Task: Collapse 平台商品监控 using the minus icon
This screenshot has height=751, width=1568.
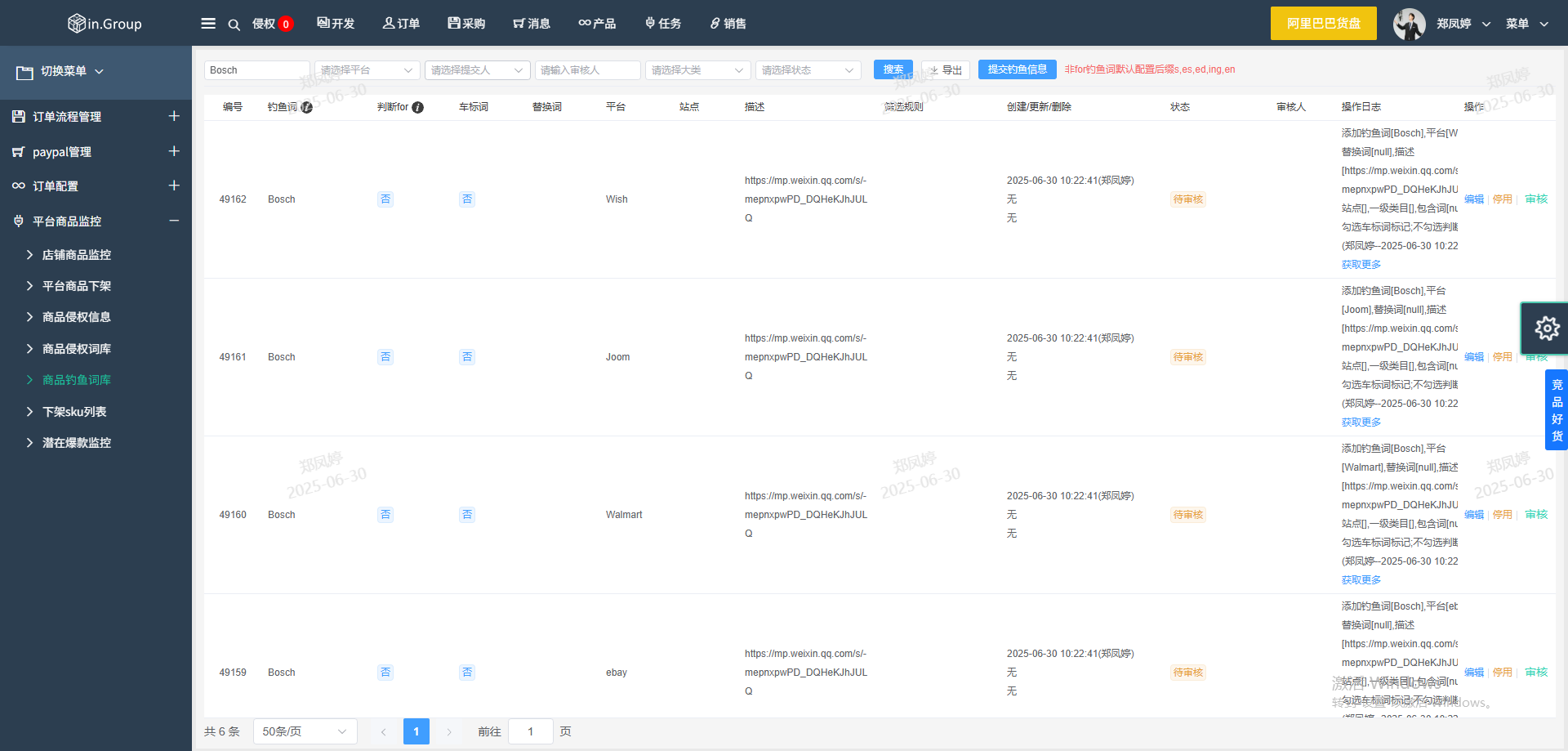Action: click(174, 221)
